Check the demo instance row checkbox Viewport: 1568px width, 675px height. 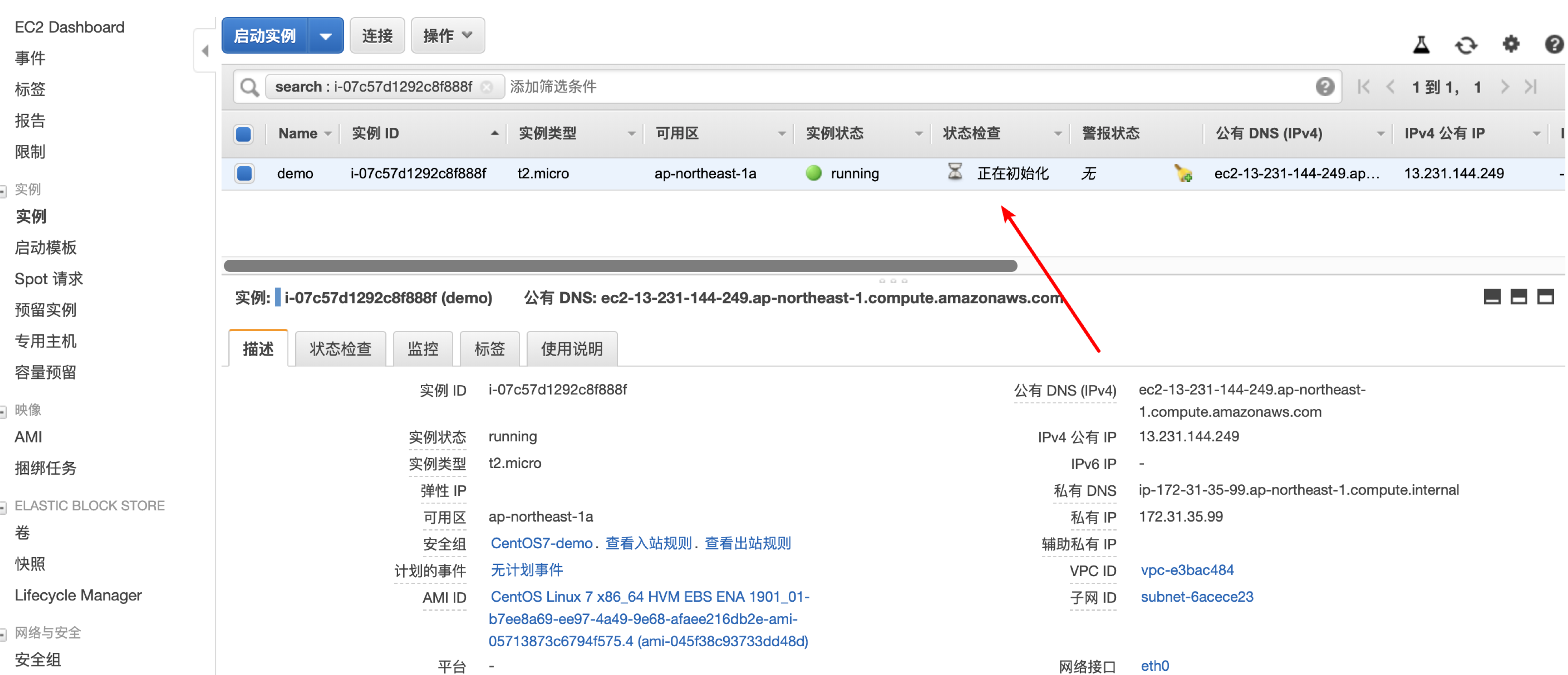click(x=243, y=174)
